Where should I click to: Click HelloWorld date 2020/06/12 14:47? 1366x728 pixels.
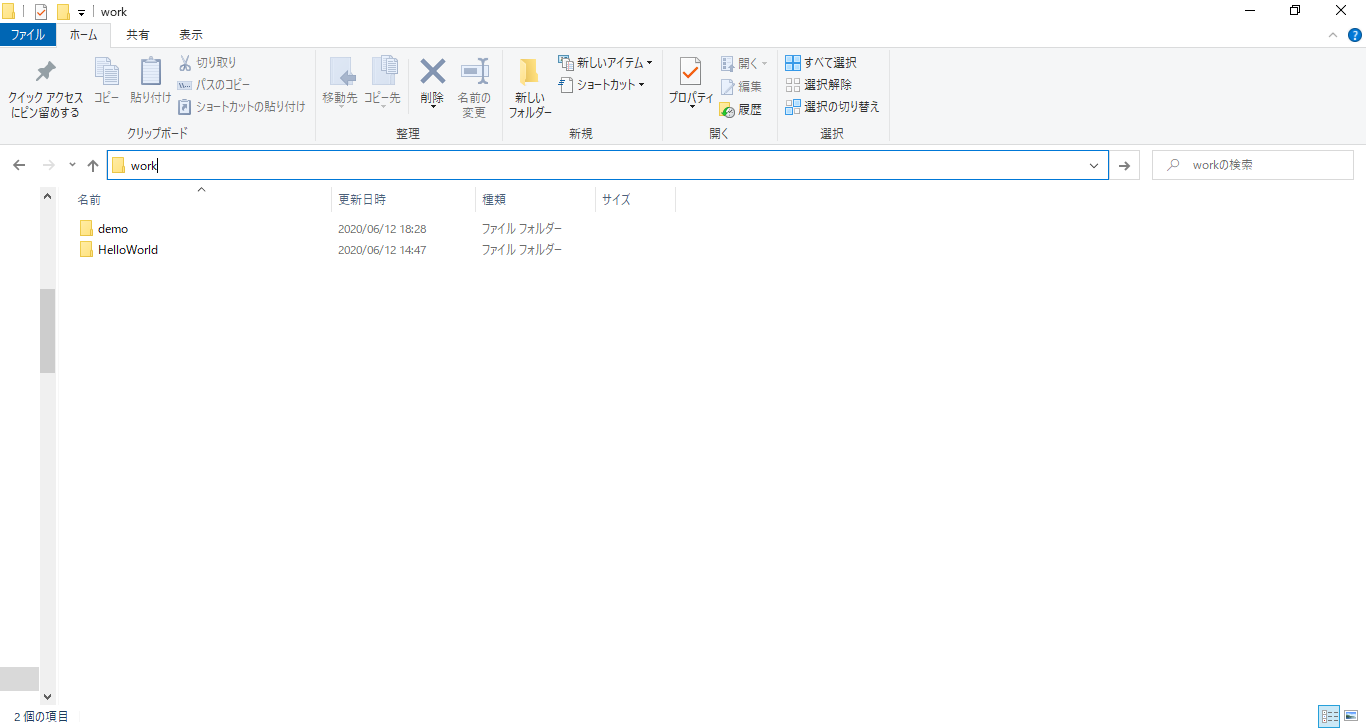point(382,250)
